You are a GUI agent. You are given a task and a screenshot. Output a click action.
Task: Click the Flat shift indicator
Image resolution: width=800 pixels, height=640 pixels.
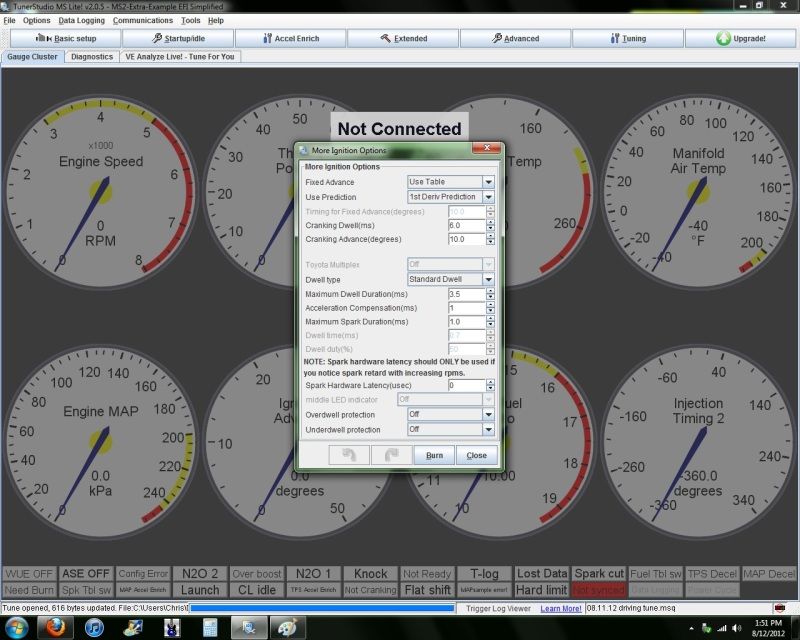pyautogui.click(x=428, y=590)
